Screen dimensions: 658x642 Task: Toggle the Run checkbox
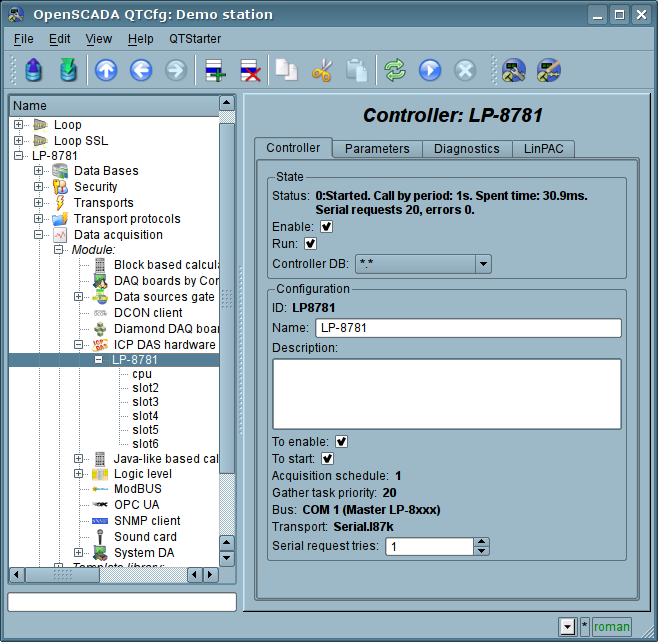click(310, 243)
